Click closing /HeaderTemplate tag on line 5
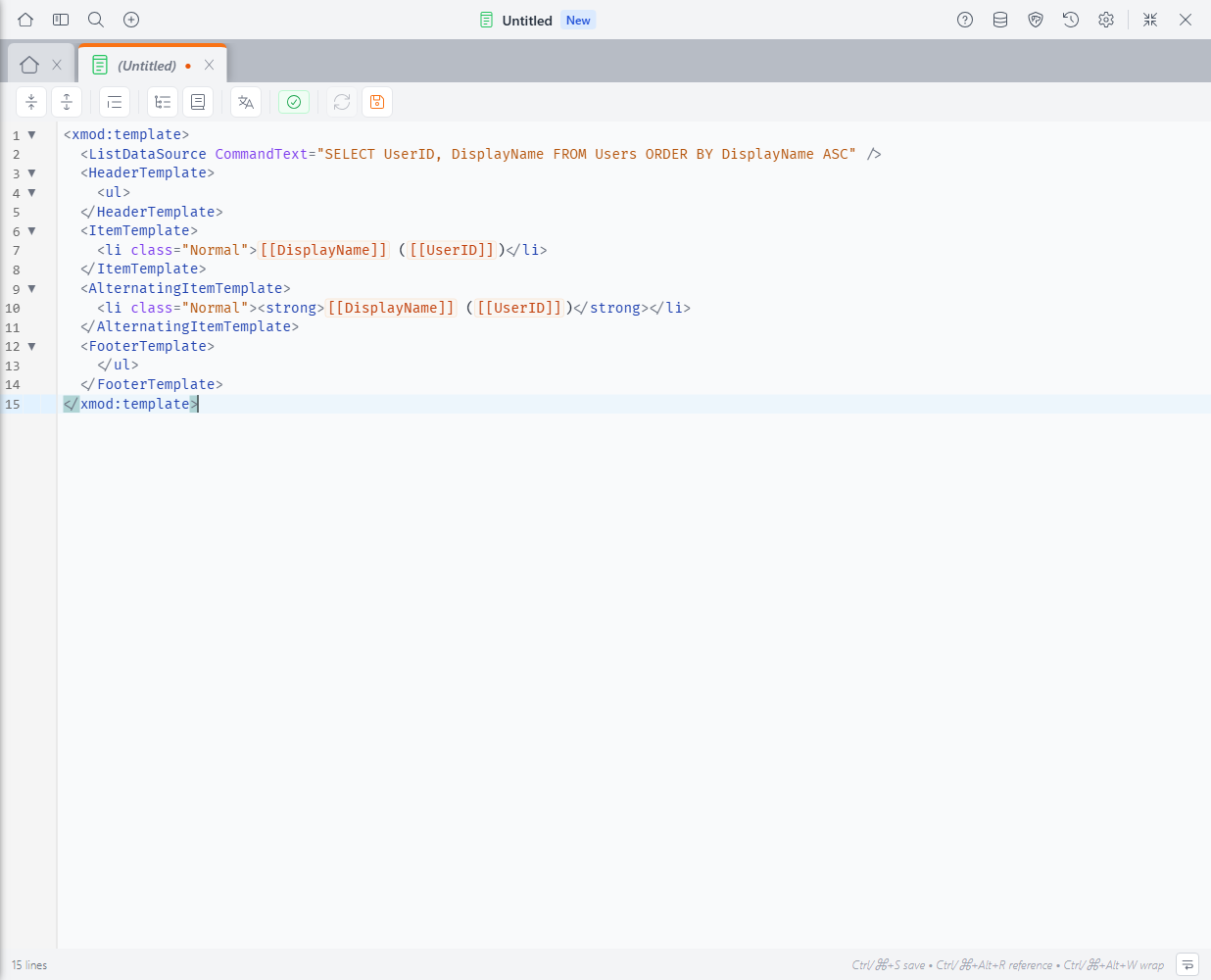Screen dimensions: 1211x980 pos(152,212)
